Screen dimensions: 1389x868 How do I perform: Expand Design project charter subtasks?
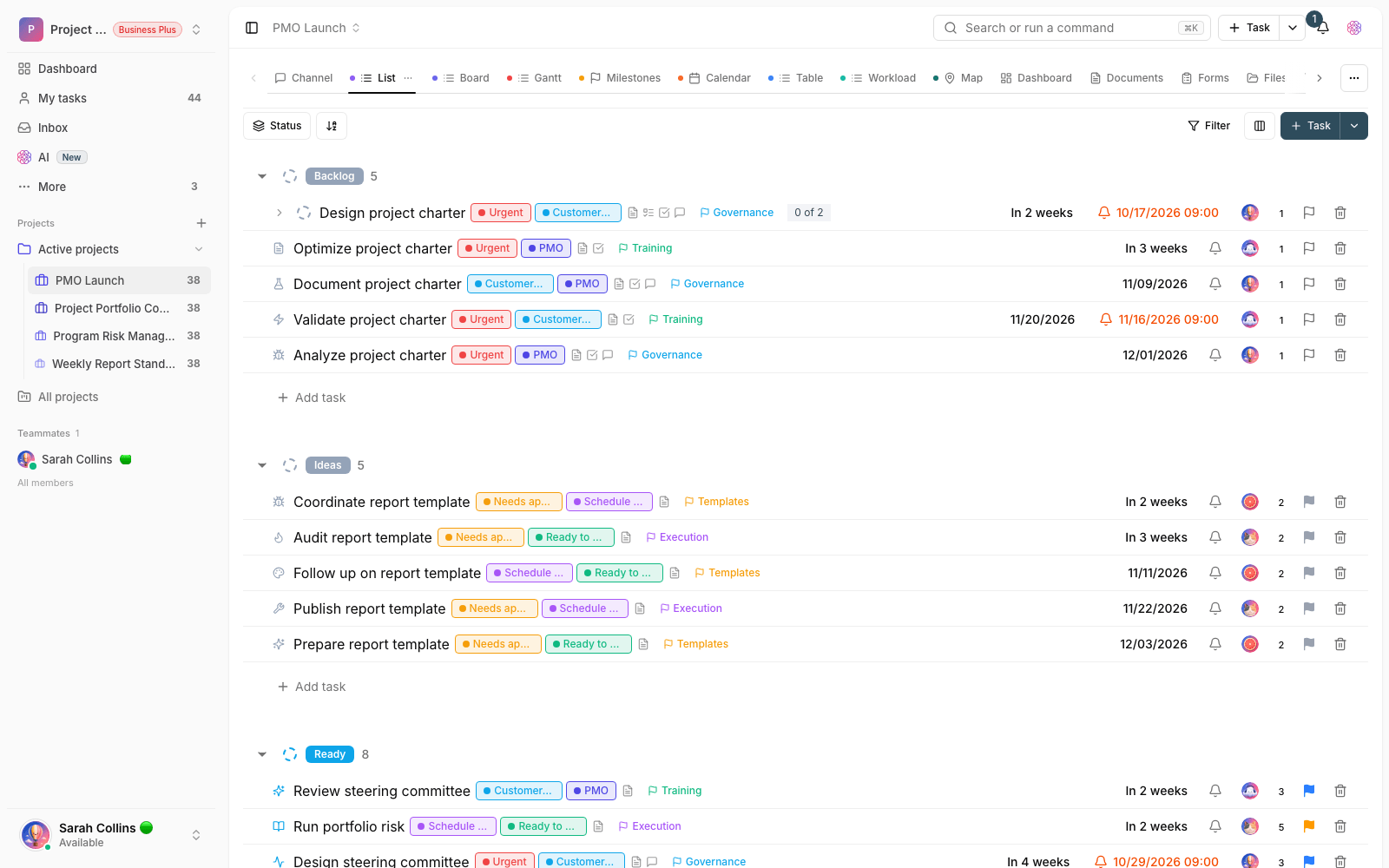pos(279,213)
